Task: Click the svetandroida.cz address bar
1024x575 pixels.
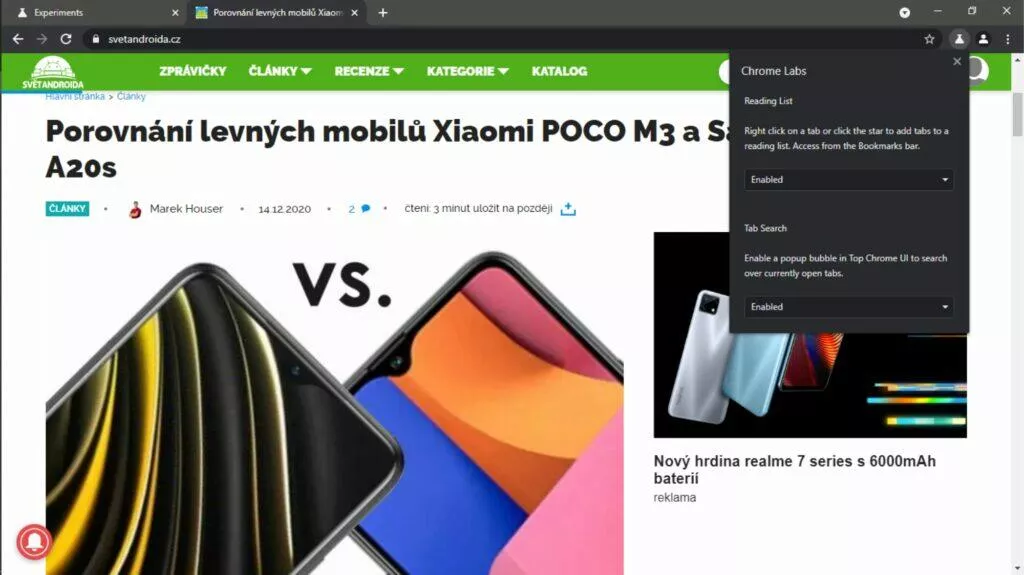Action: pos(503,39)
